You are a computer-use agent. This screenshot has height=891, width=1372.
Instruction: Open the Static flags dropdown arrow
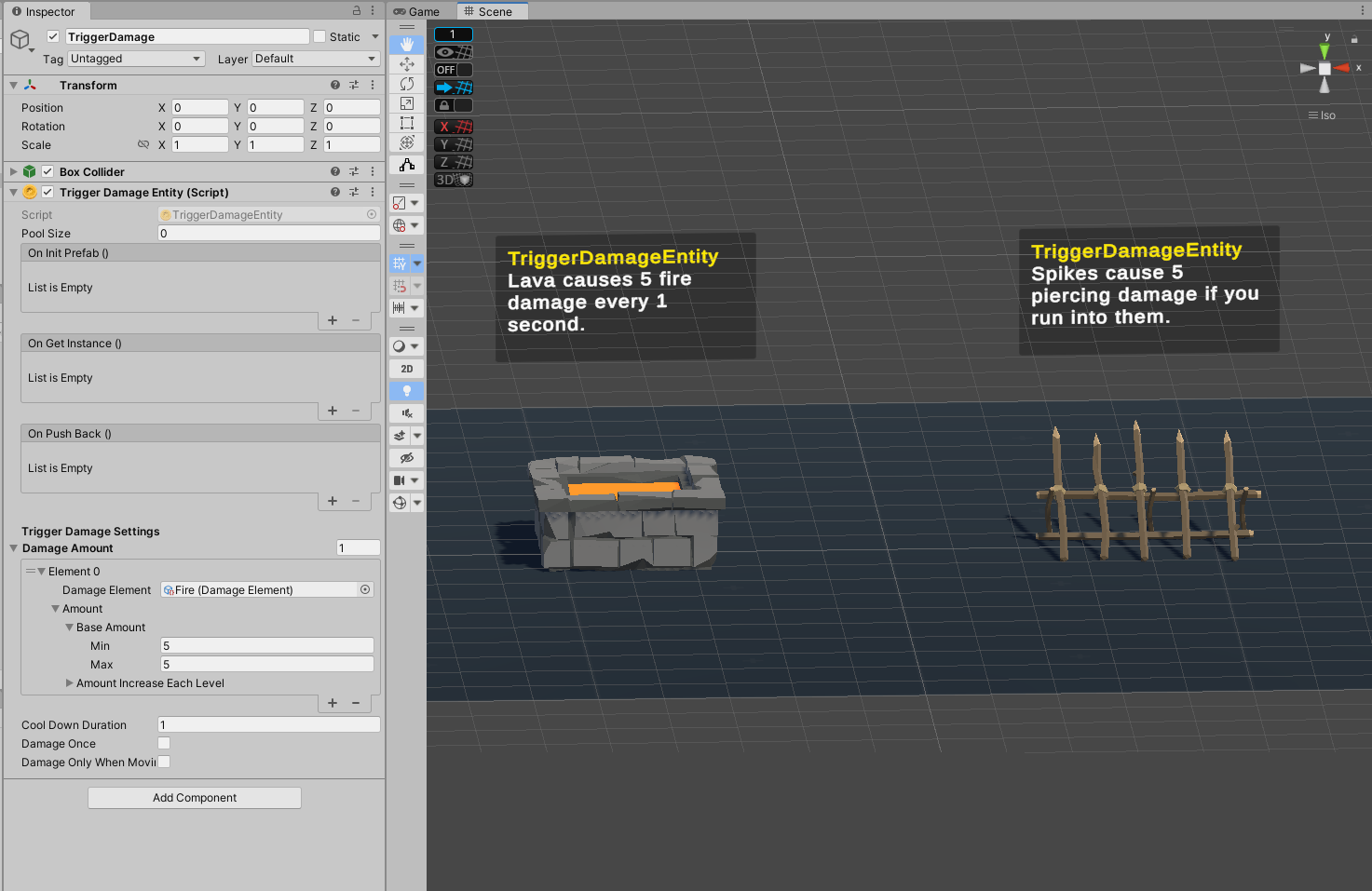375,36
